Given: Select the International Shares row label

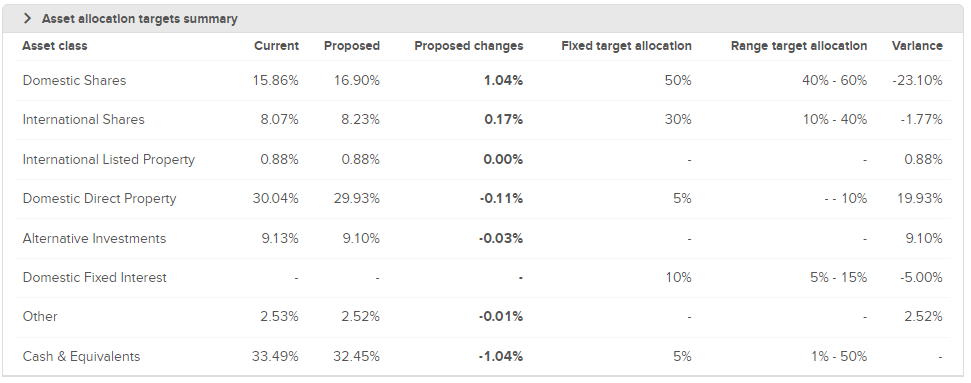Looking at the screenshot, I should coord(84,120).
